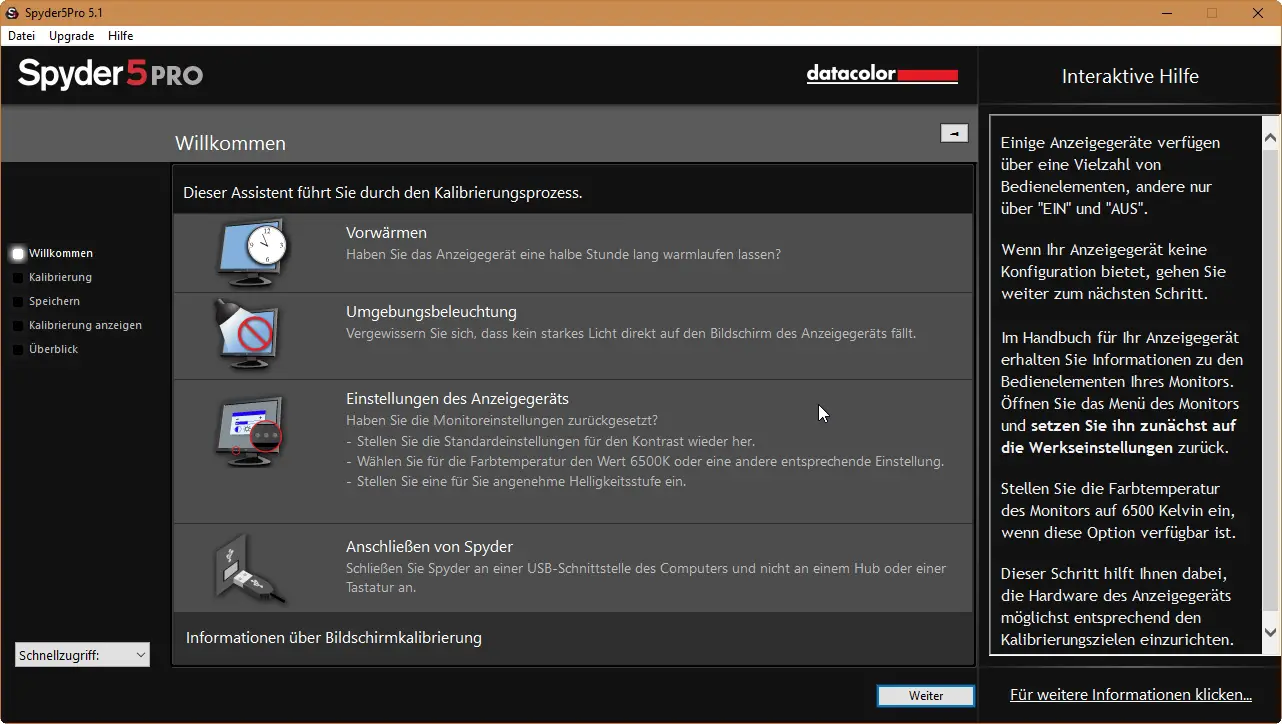Open the Hilfe menu

pyautogui.click(x=120, y=35)
